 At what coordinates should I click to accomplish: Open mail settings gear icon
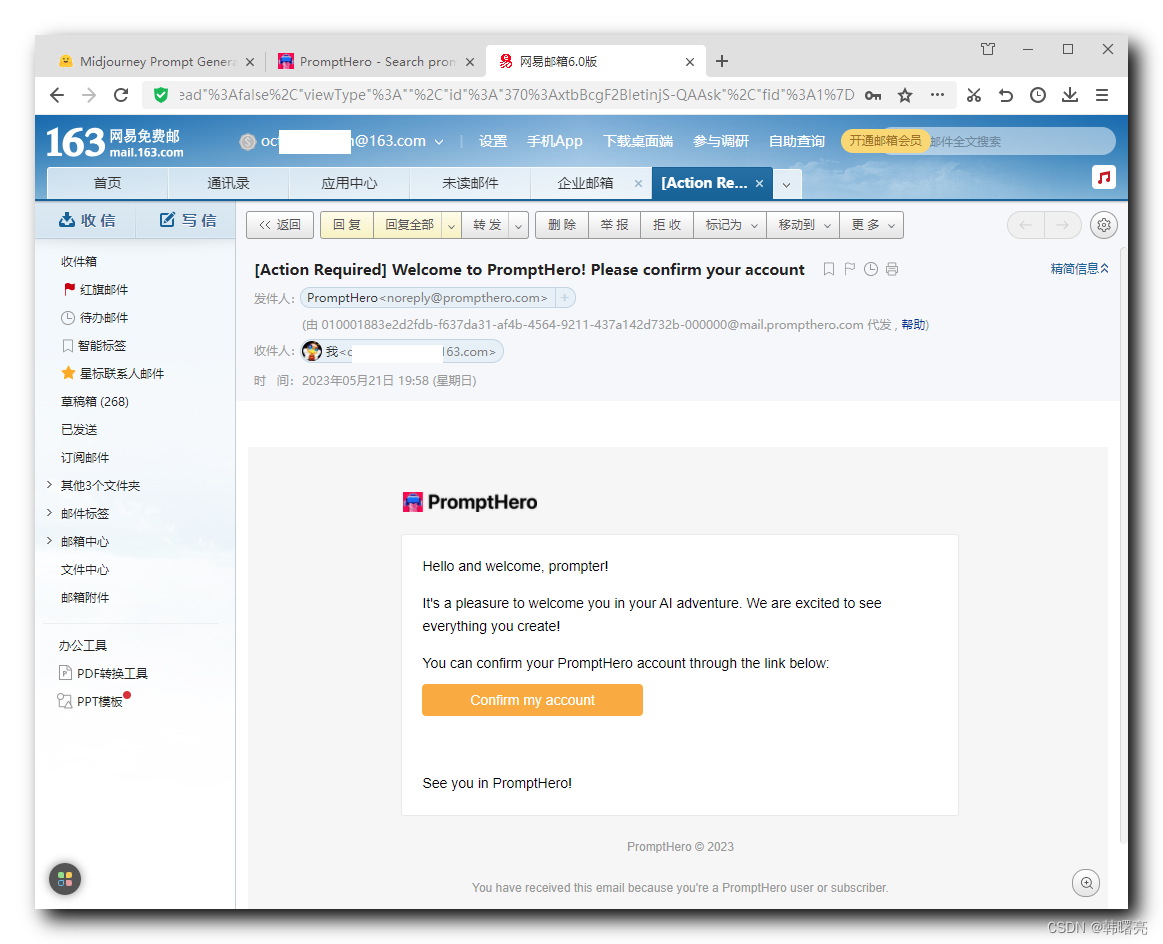1104,225
